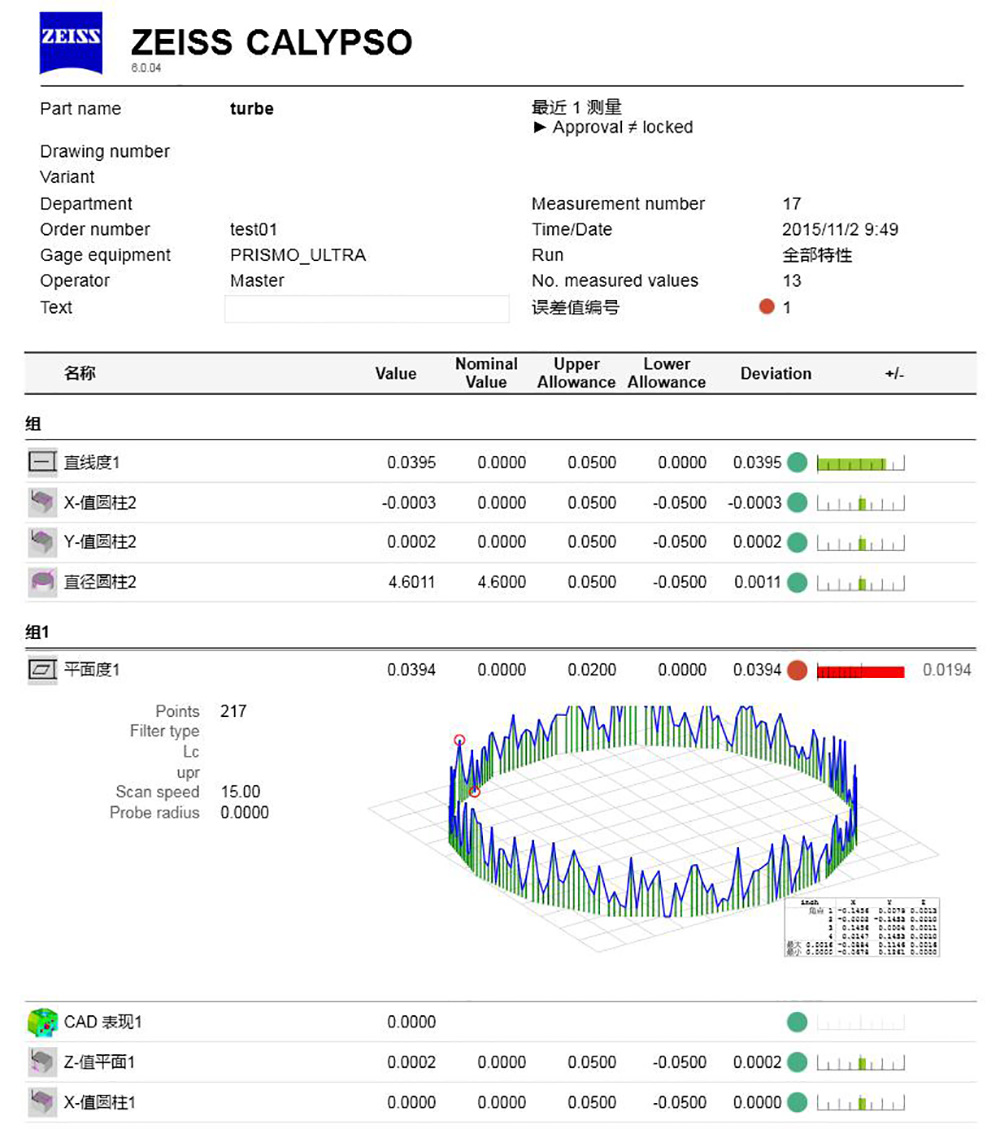Click the green status dot for Z-值平面1
The height and width of the screenshot is (1129, 1000).
coord(797,1062)
